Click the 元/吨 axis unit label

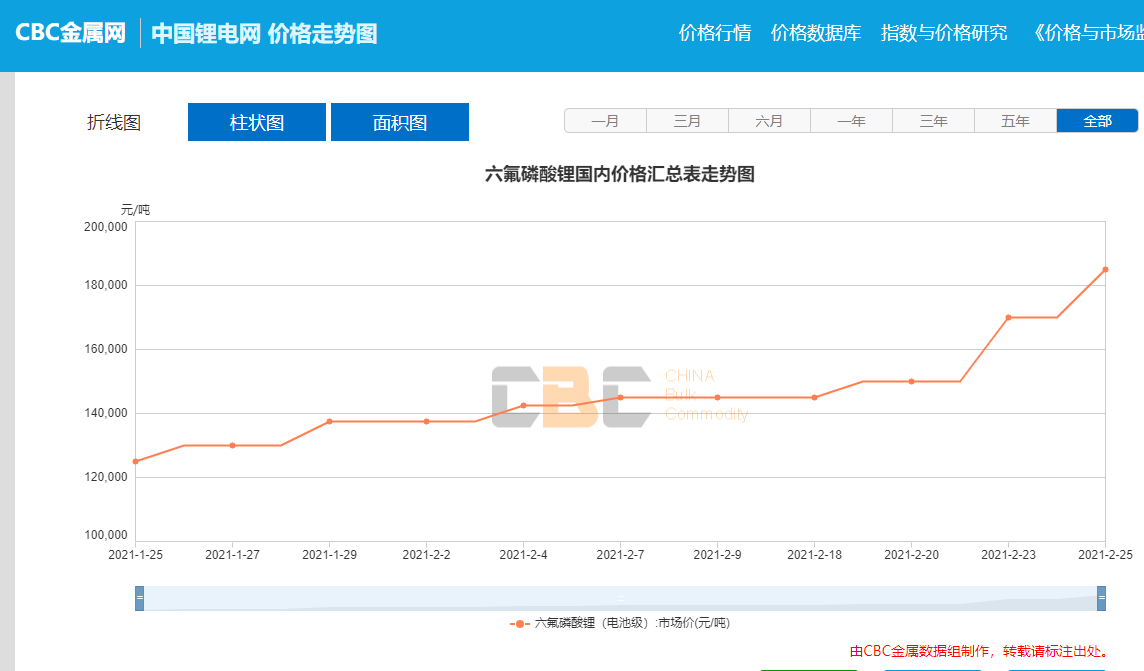tap(135, 210)
